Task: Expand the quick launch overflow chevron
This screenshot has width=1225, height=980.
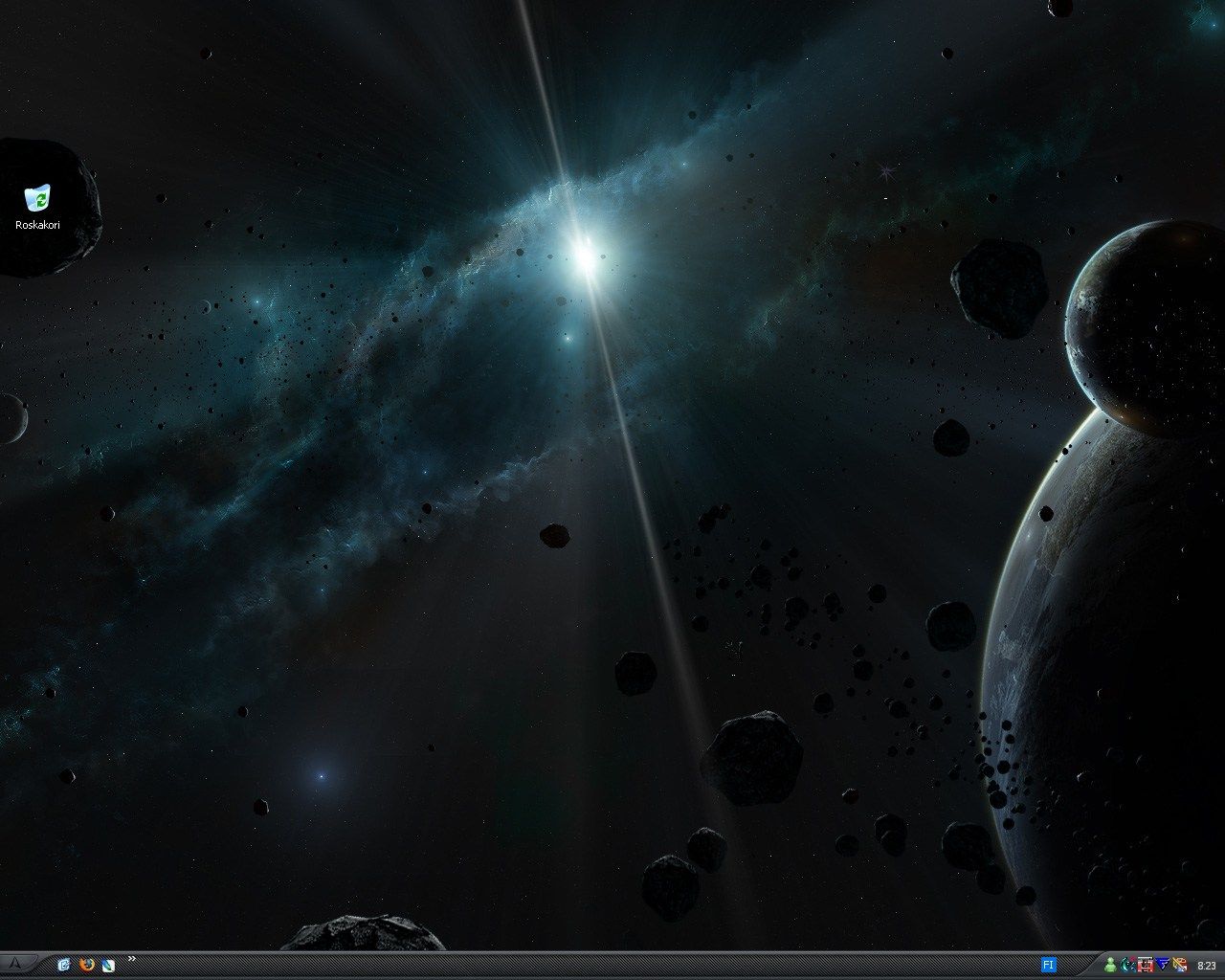Action: coord(132,958)
